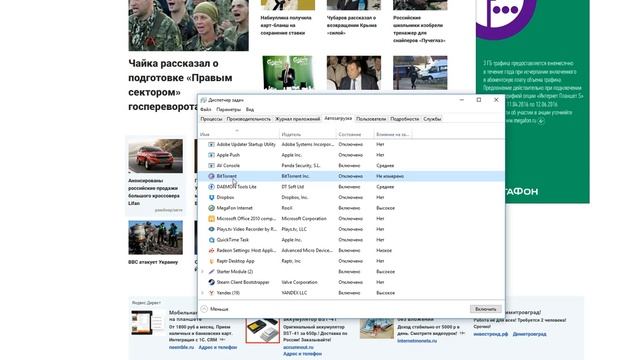Image resolution: width=640 pixels, height=360 pixels.
Task: Open the Подробности tab
Action: 404,119
